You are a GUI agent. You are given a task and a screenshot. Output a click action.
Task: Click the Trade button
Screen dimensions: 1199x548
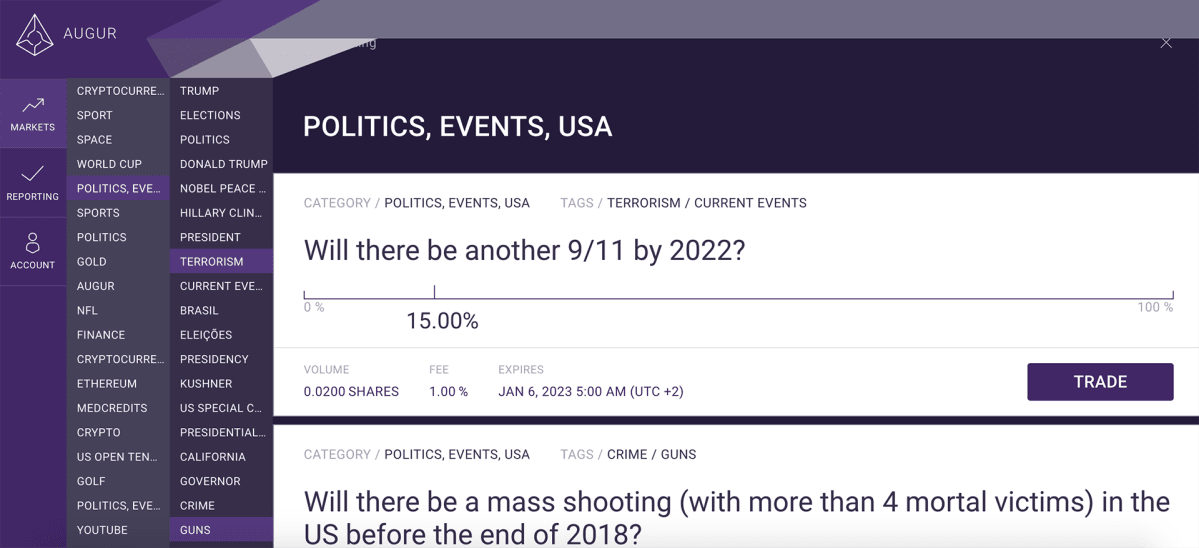click(x=1100, y=382)
